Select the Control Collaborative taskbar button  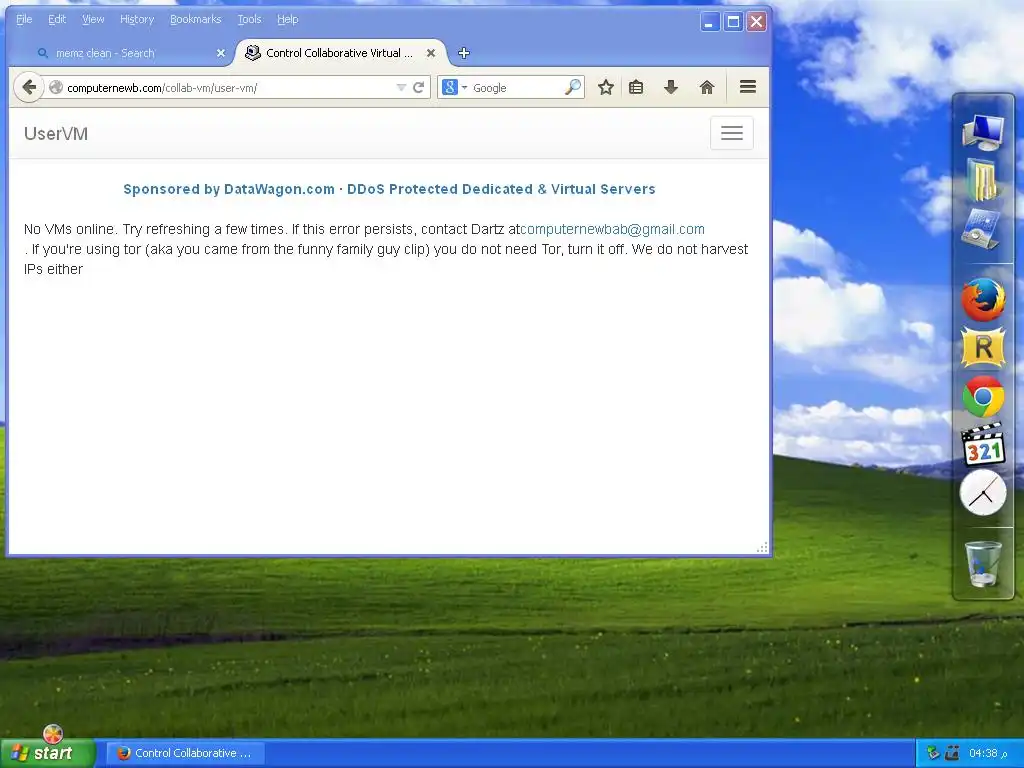tap(185, 753)
